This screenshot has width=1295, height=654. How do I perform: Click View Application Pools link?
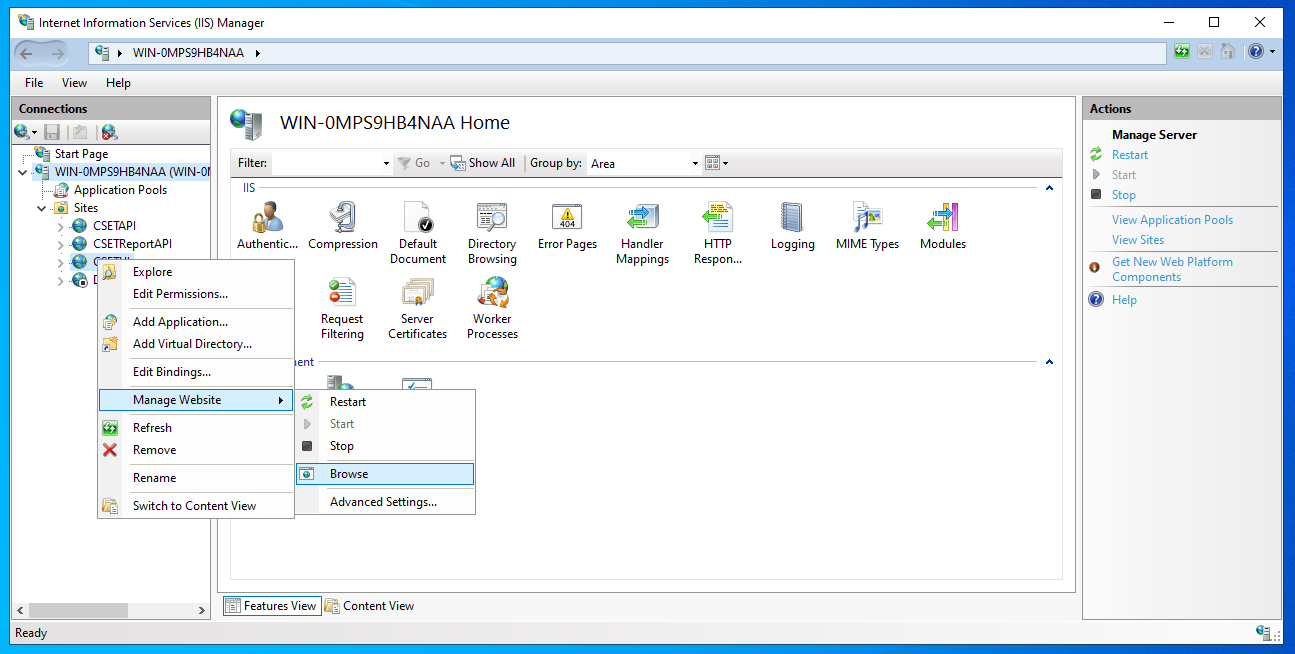[1172, 220]
